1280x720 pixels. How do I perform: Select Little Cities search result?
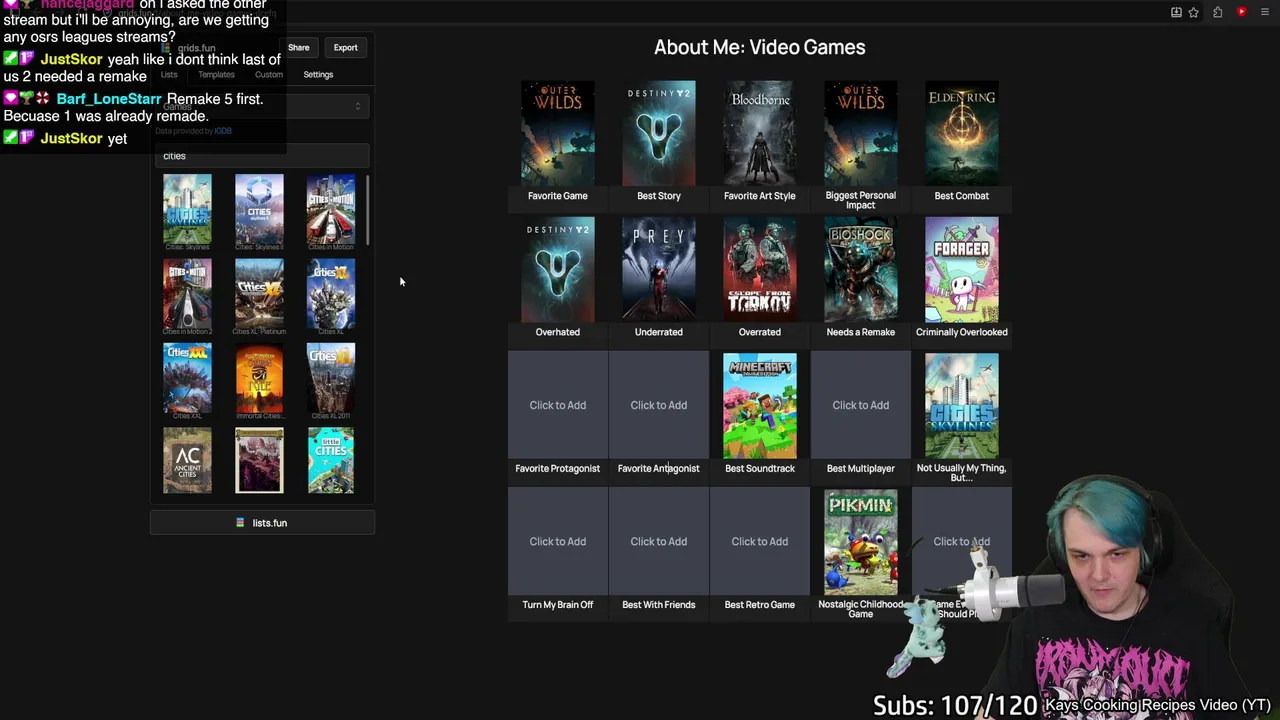pos(331,460)
